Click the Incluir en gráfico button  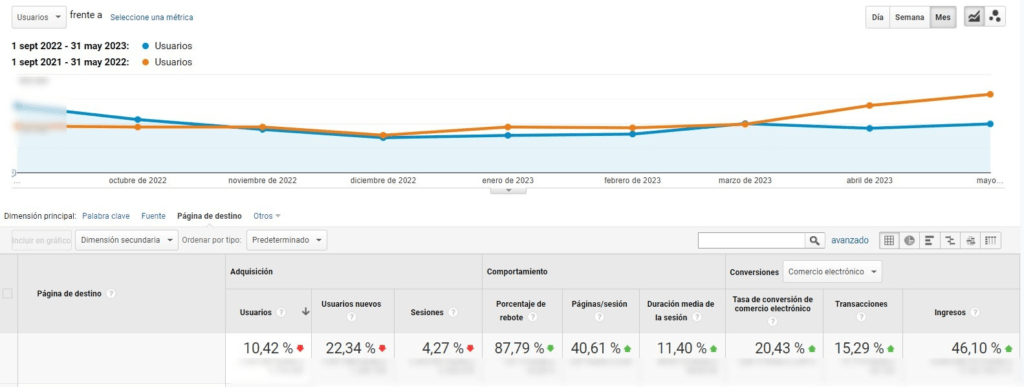41,240
